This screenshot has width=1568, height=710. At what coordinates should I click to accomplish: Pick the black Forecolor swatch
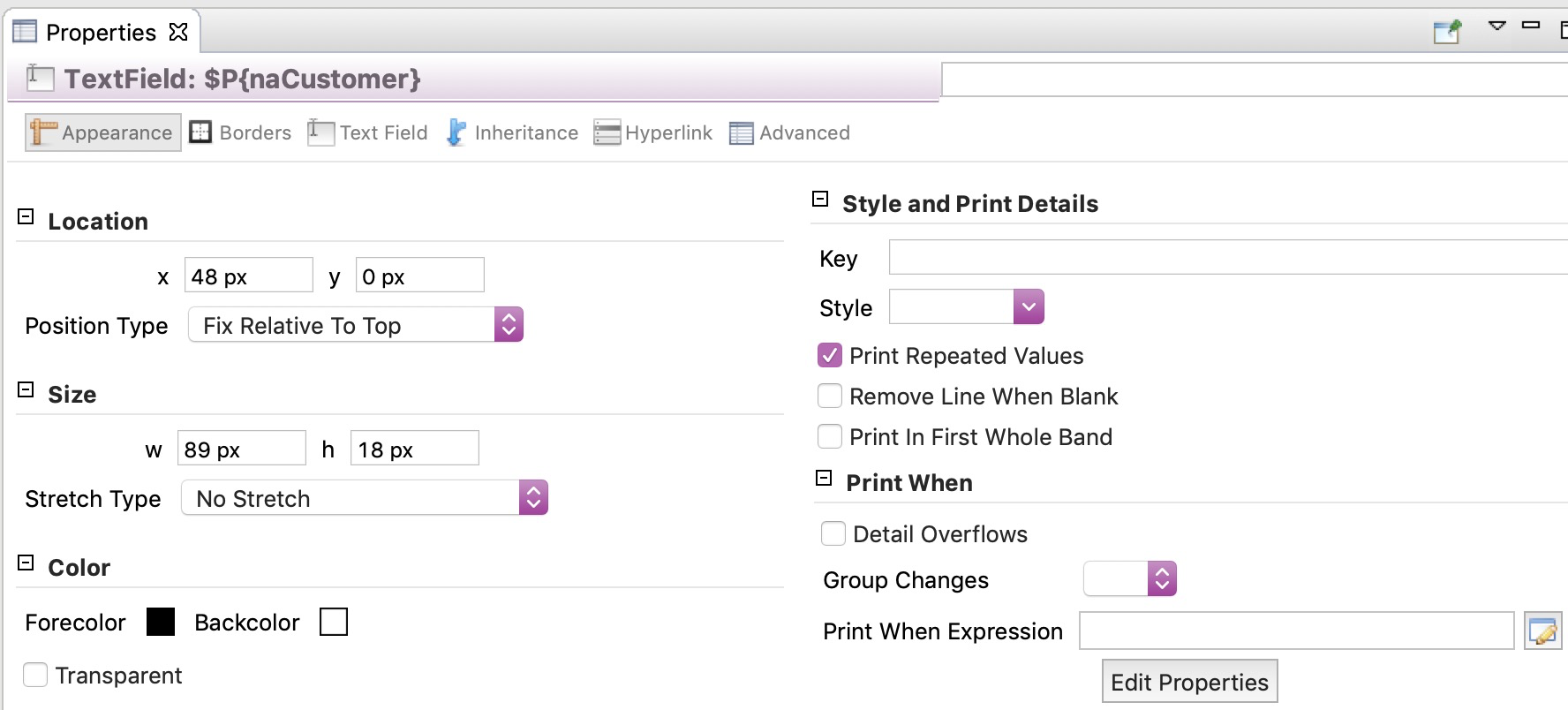point(161,622)
